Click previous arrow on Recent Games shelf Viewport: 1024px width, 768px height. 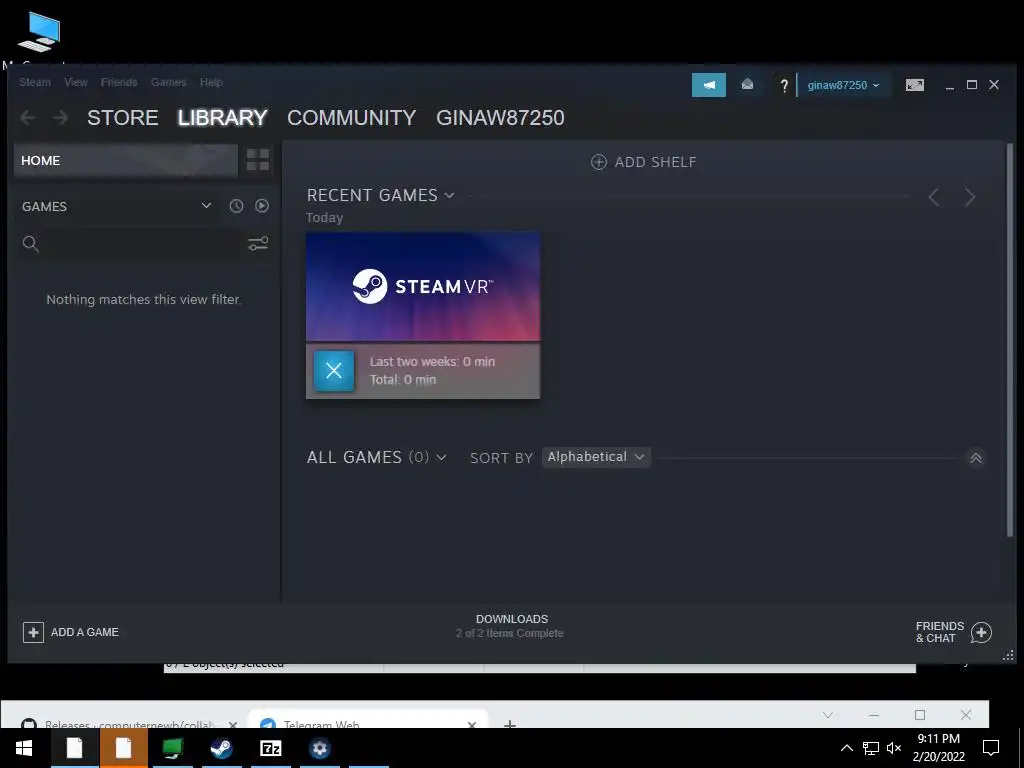coord(934,197)
